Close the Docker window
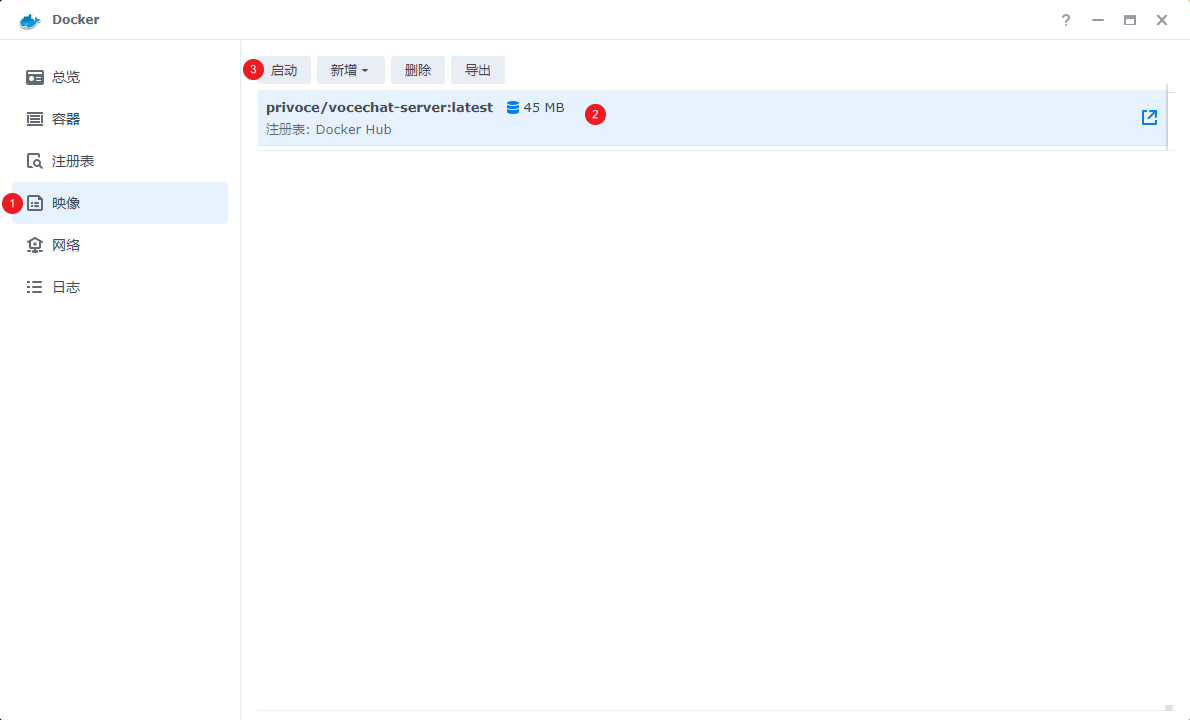This screenshot has height=720, width=1190. [1161, 20]
